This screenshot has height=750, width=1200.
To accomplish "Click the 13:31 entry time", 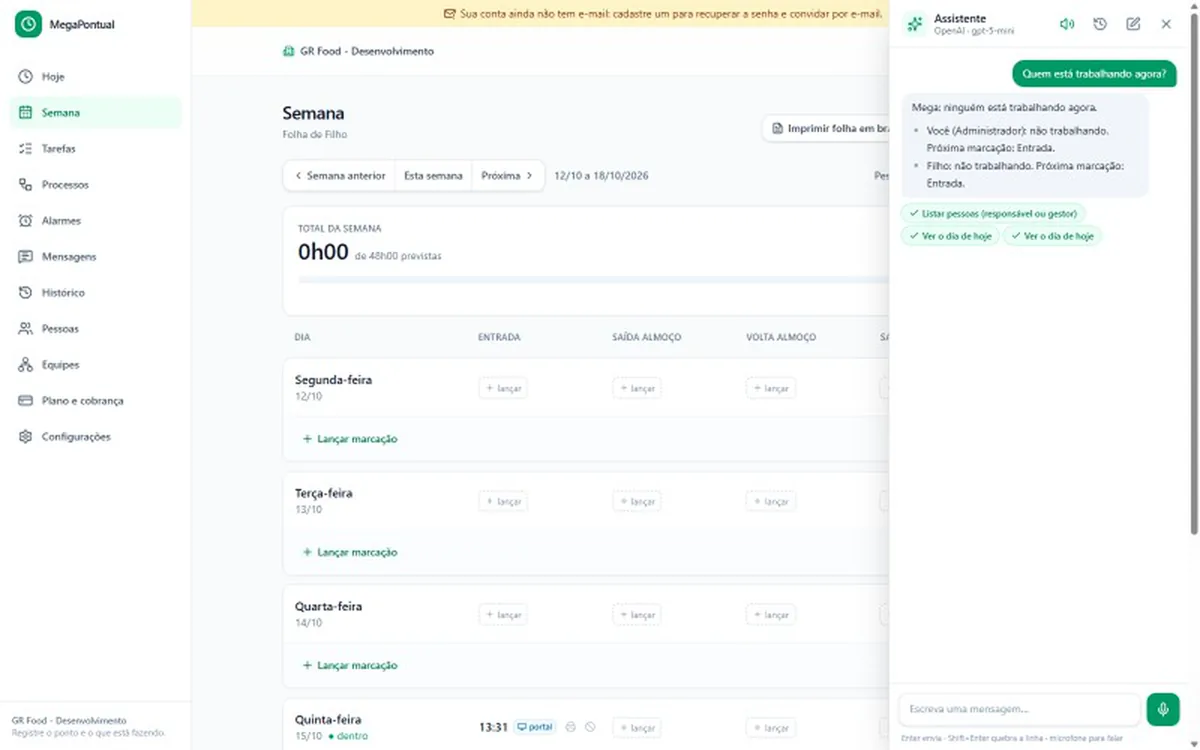I will [493, 727].
